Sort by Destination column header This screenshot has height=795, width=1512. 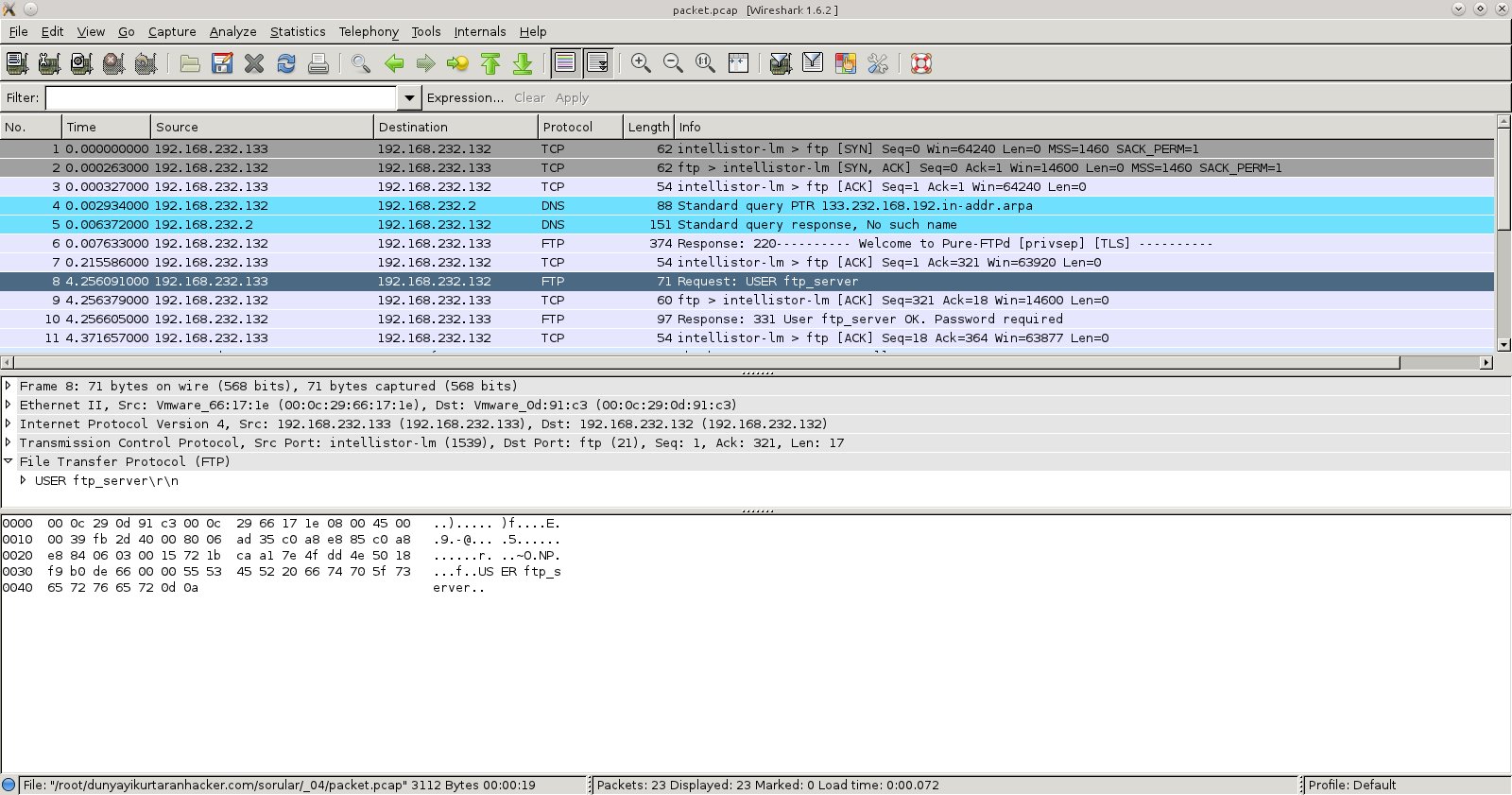[x=455, y=127]
